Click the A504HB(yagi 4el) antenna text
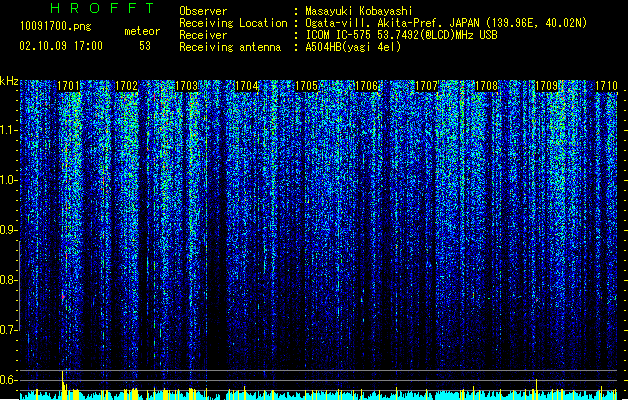 click(x=353, y=47)
